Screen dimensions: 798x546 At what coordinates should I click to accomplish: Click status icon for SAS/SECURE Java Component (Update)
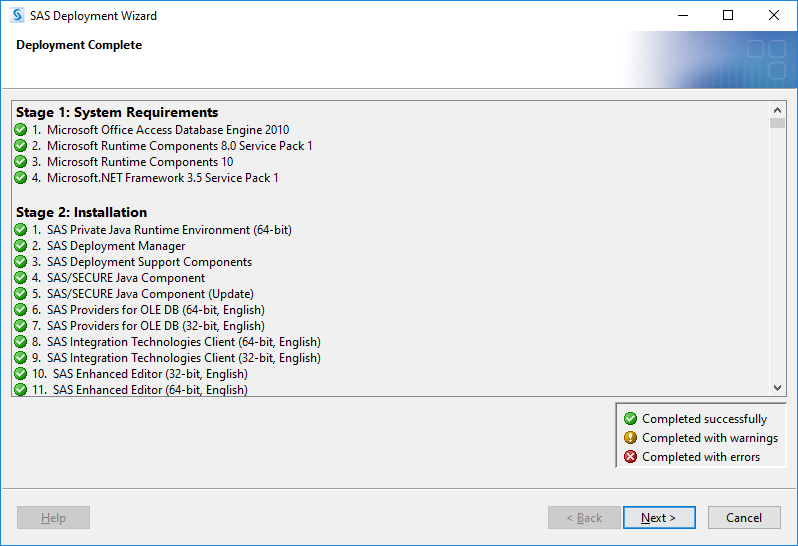20,294
